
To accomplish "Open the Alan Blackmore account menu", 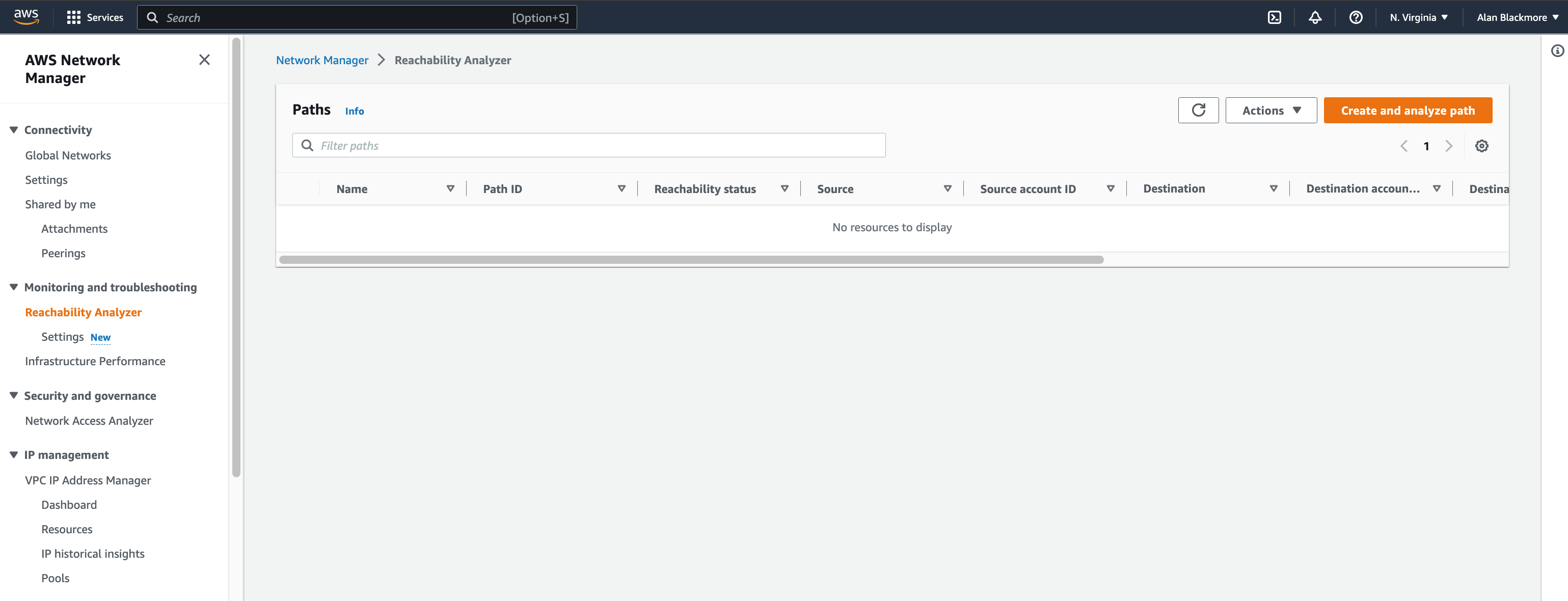I will tap(1516, 17).
